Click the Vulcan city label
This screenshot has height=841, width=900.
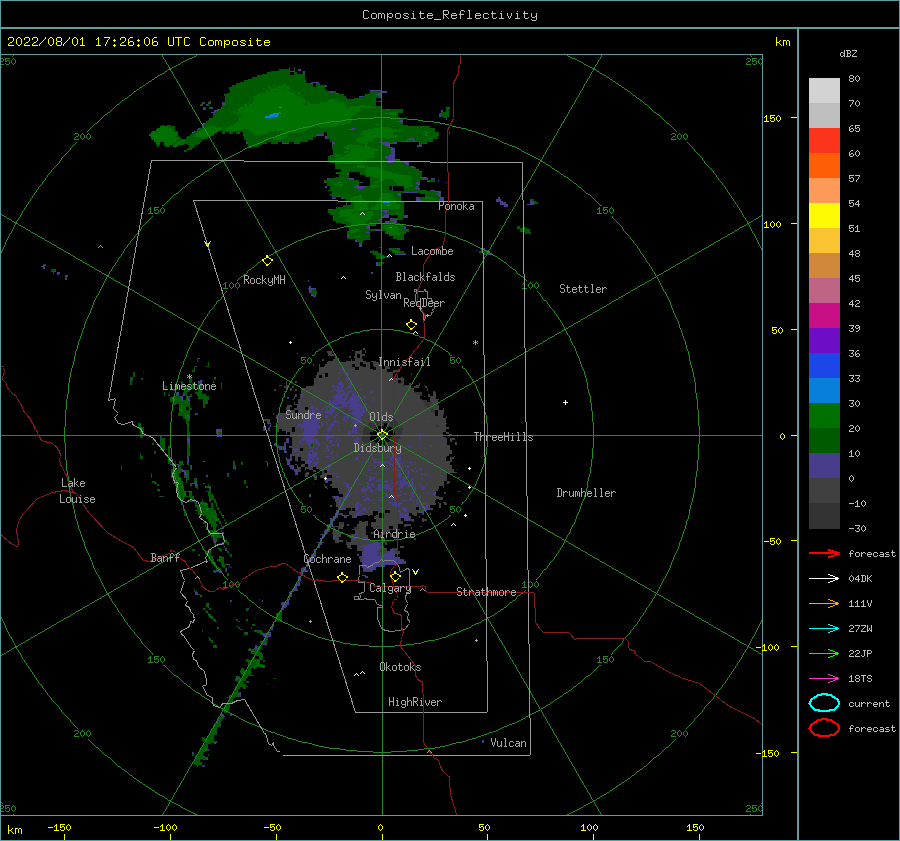tap(509, 743)
